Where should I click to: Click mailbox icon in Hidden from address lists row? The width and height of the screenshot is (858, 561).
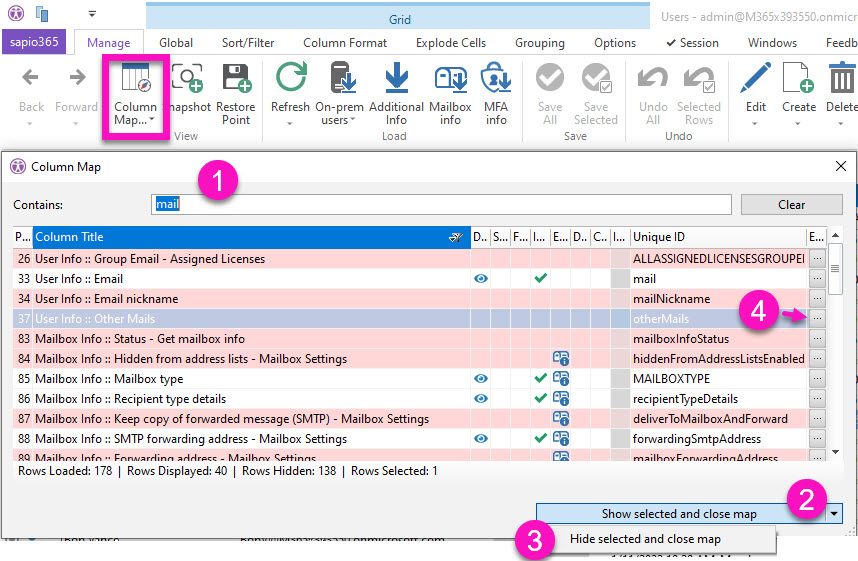tap(561, 358)
